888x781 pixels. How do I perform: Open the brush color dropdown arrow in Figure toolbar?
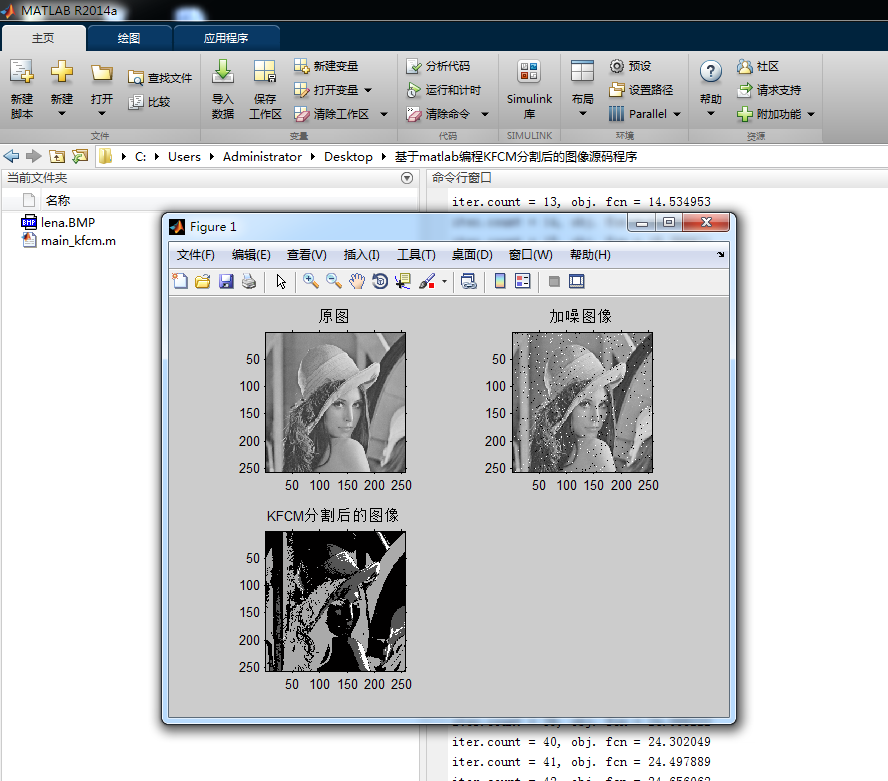[x=444, y=281]
